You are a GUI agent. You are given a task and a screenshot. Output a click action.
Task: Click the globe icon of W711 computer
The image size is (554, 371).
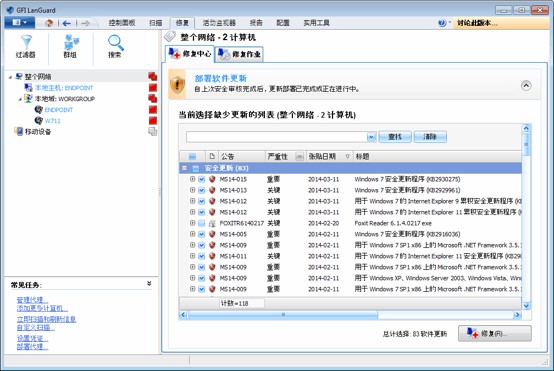click(x=39, y=120)
